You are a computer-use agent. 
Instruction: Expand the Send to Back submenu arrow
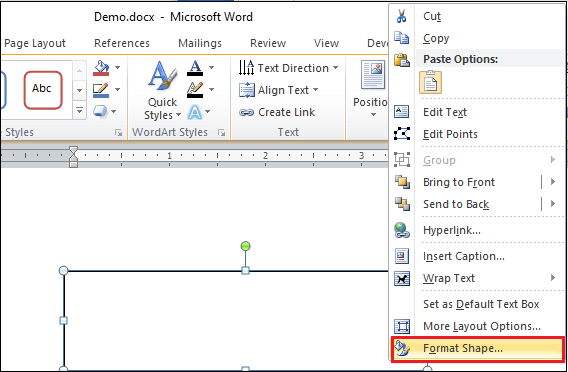click(x=553, y=204)
